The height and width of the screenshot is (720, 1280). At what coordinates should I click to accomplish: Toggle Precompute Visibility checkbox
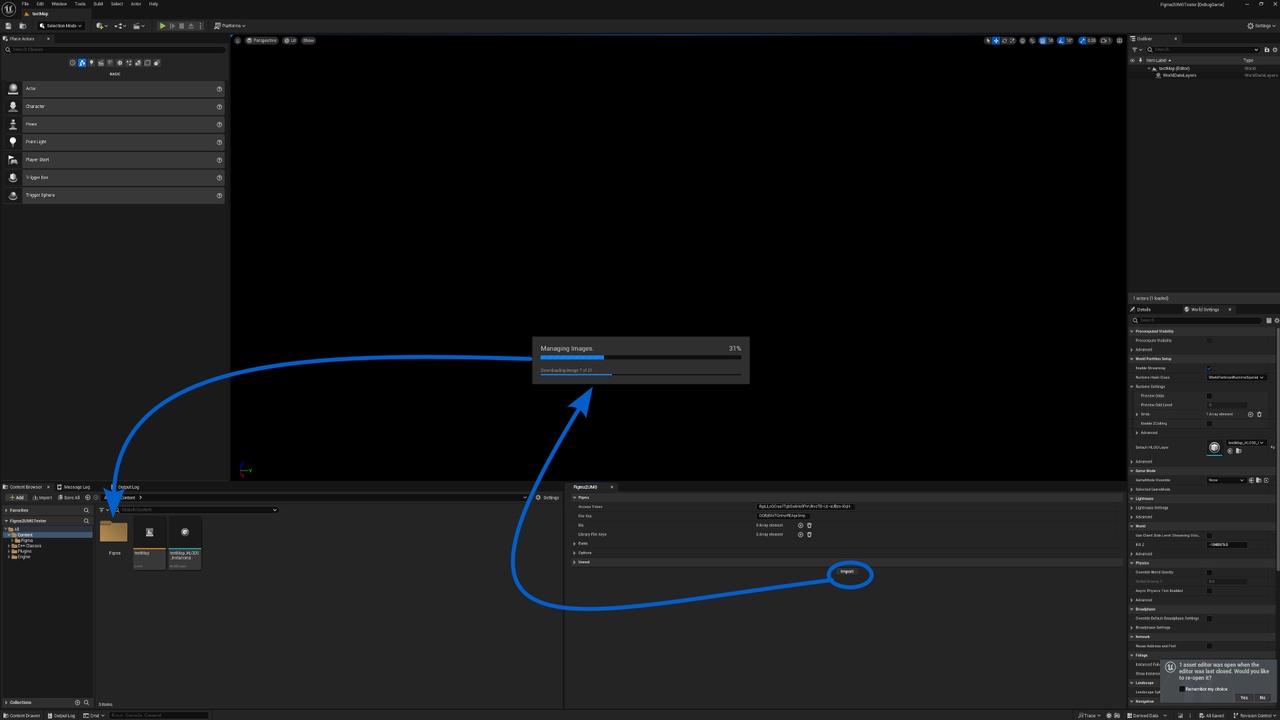(1209, 340)
